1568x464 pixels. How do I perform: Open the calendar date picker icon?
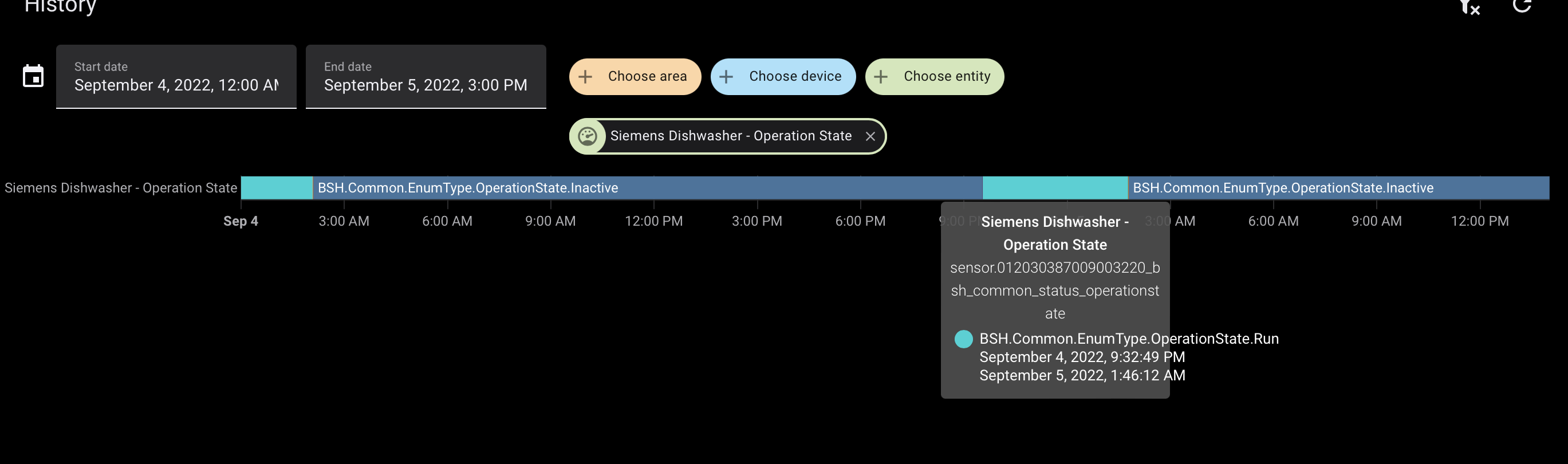click(x=32, y=76)
